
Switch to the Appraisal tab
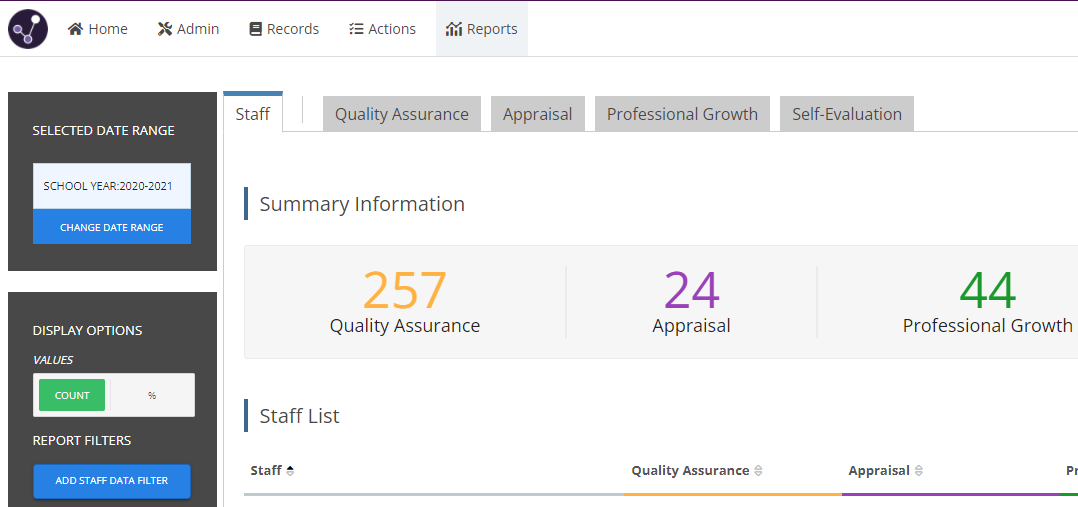(537, 114)
